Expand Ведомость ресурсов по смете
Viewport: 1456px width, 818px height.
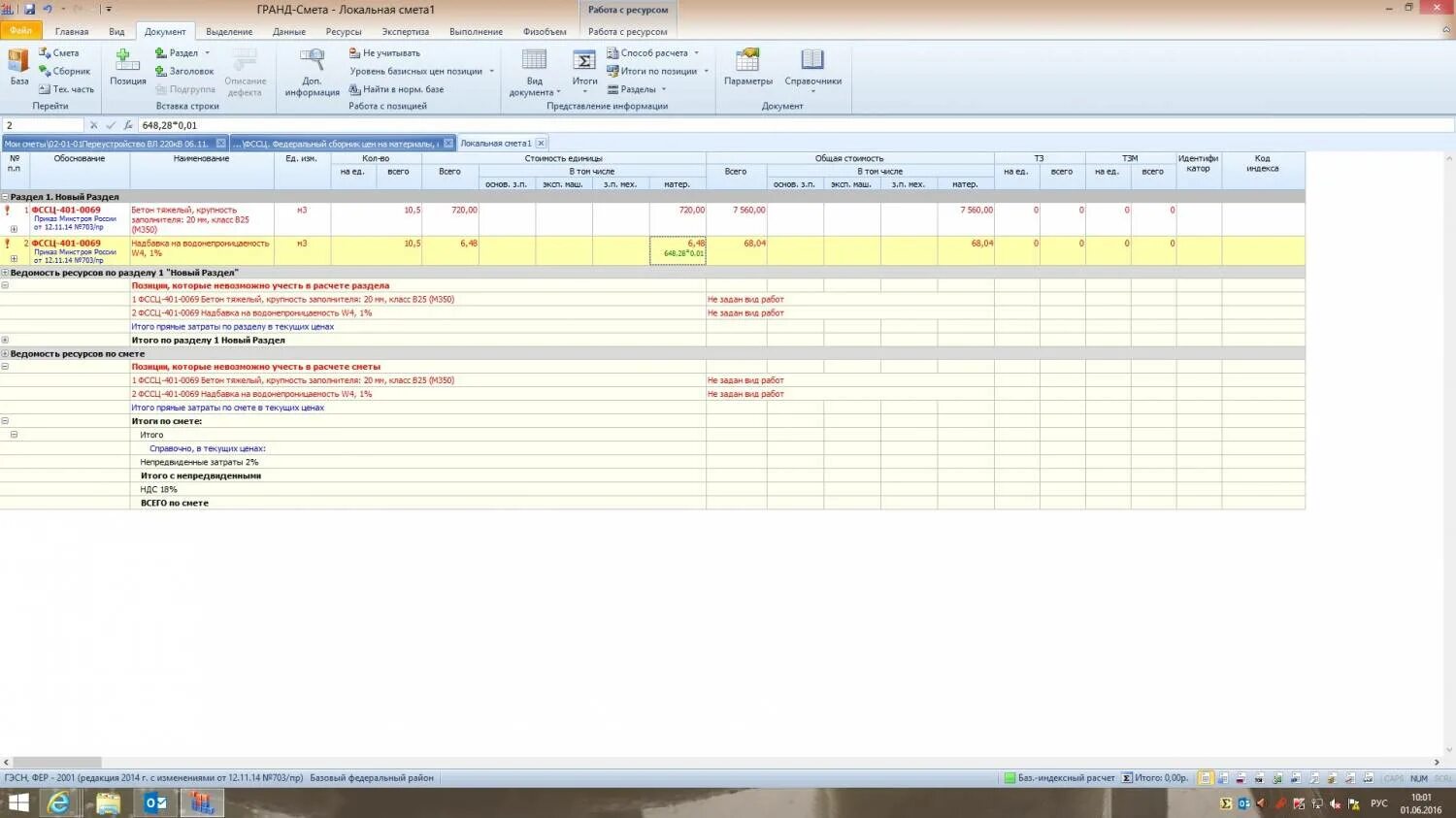point(5,354)
